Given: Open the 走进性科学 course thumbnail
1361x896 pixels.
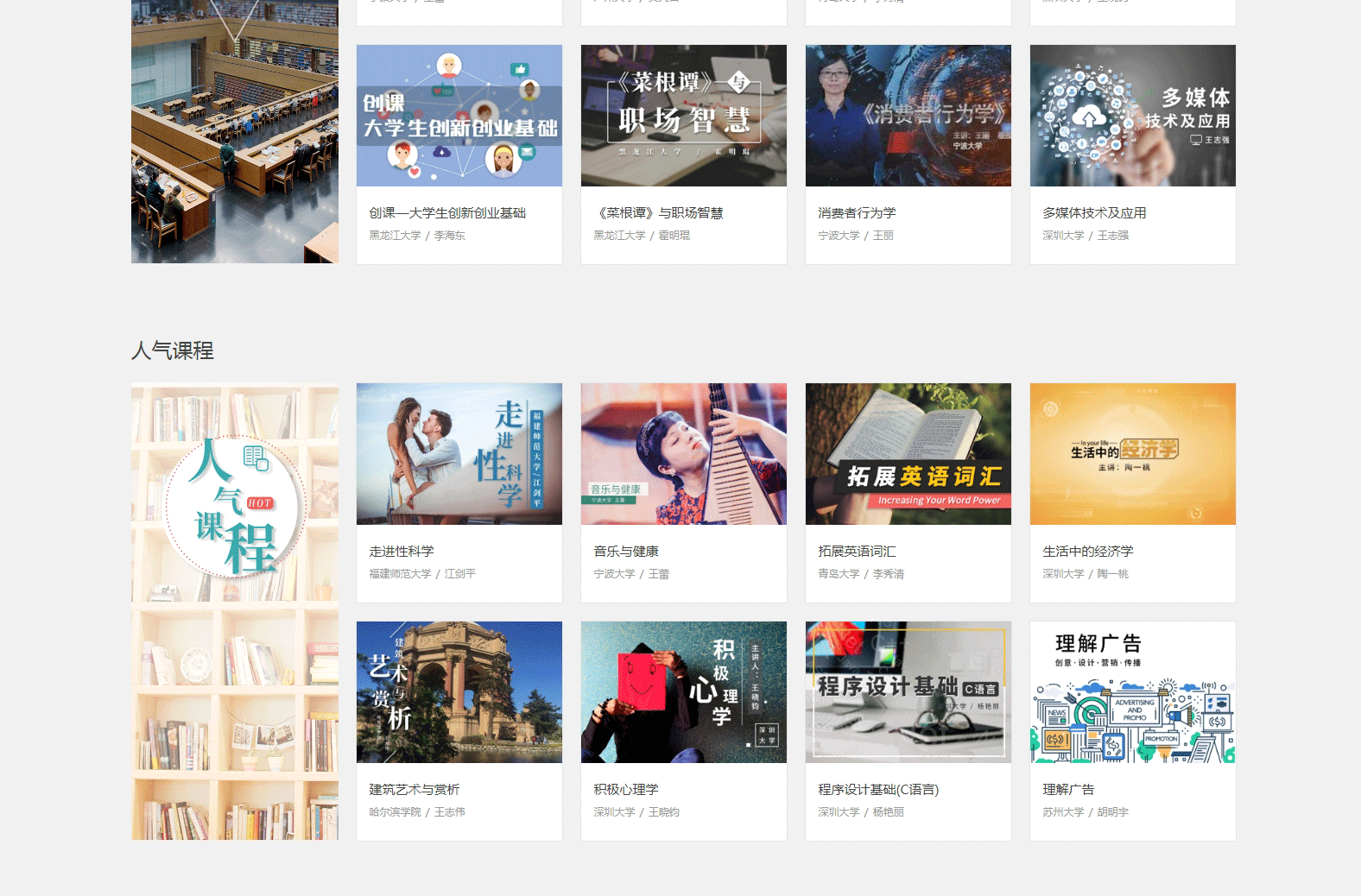Looking at the screenshot, I should [x=459, y=454].
